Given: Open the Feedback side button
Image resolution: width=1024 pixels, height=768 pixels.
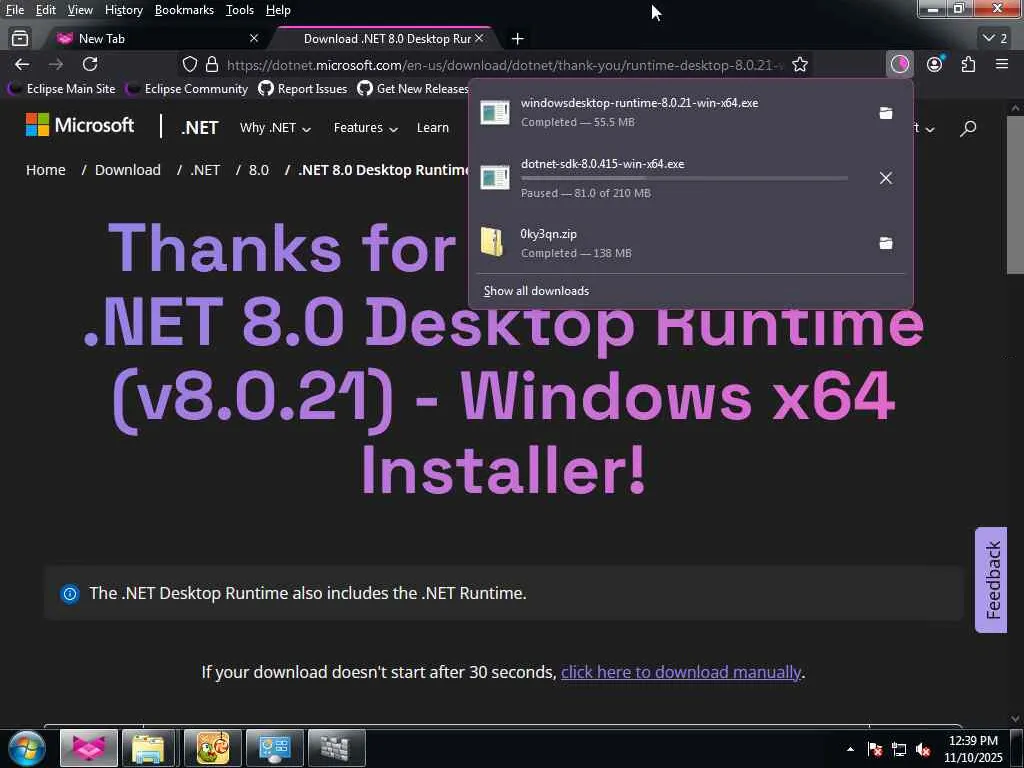Looking at the screenshot, I should point(991,580).
